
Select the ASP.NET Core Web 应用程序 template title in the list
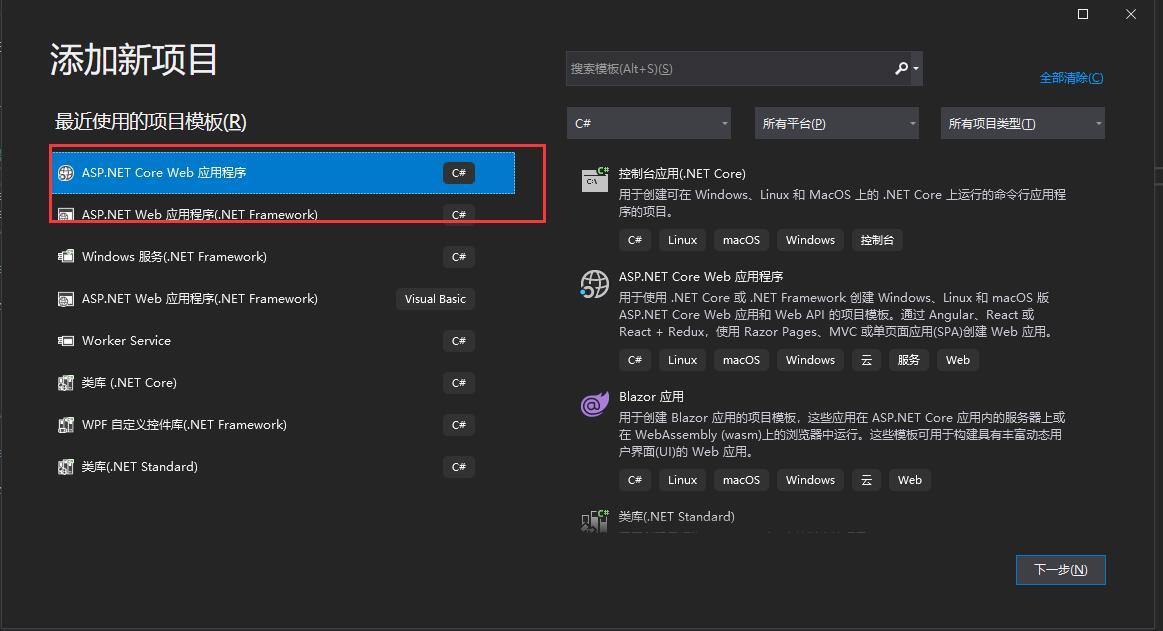tap(701, 277)
